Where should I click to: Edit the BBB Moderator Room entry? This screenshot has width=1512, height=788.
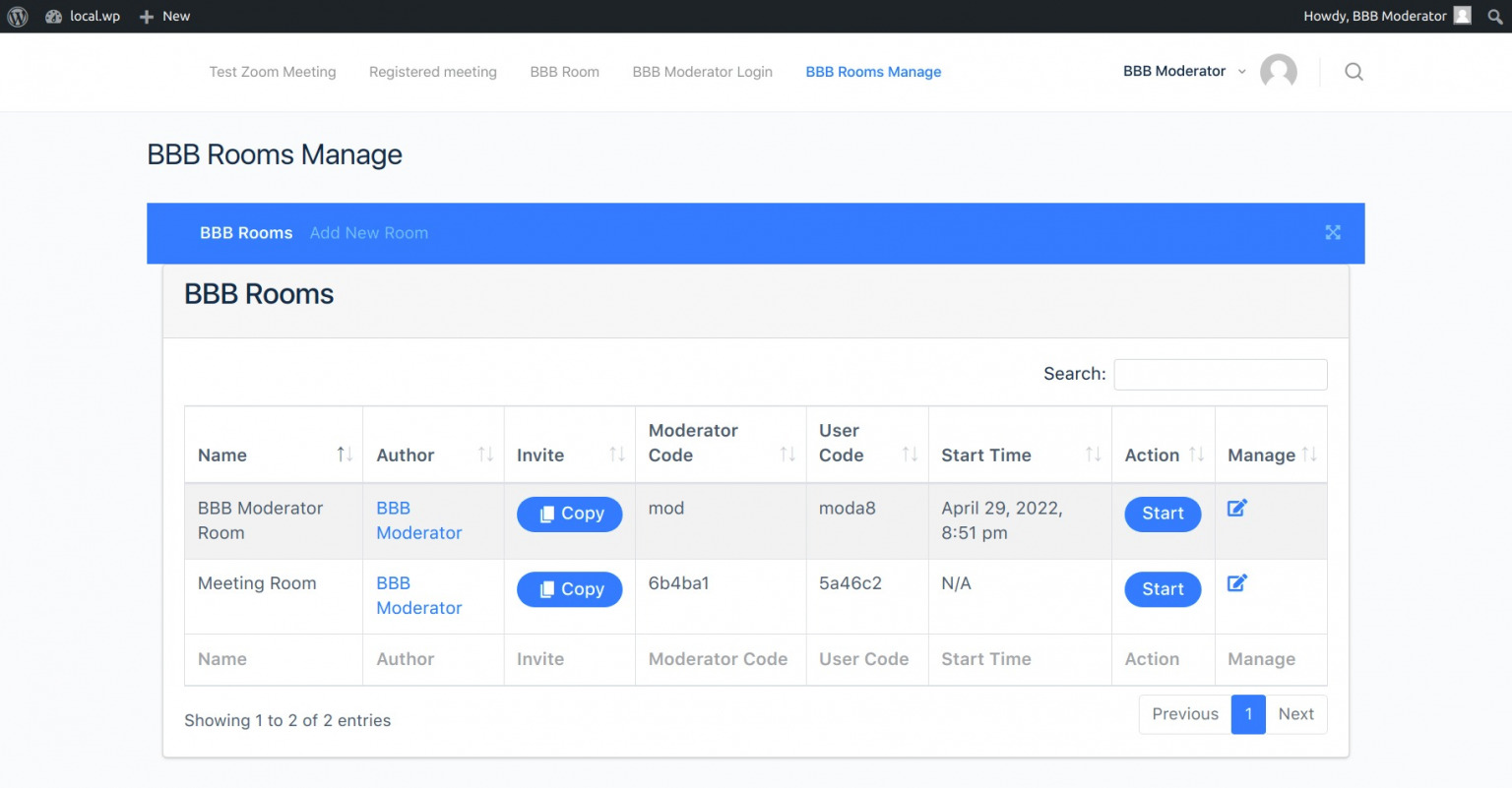[1237, 508]
